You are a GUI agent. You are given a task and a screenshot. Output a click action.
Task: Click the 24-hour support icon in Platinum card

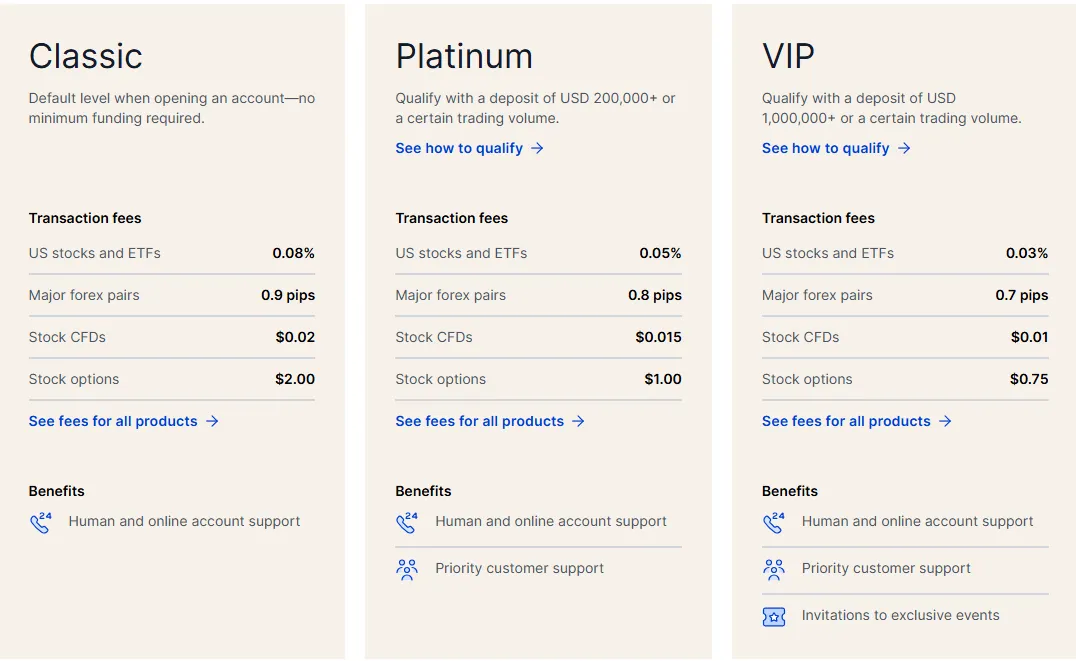[407, 522]
